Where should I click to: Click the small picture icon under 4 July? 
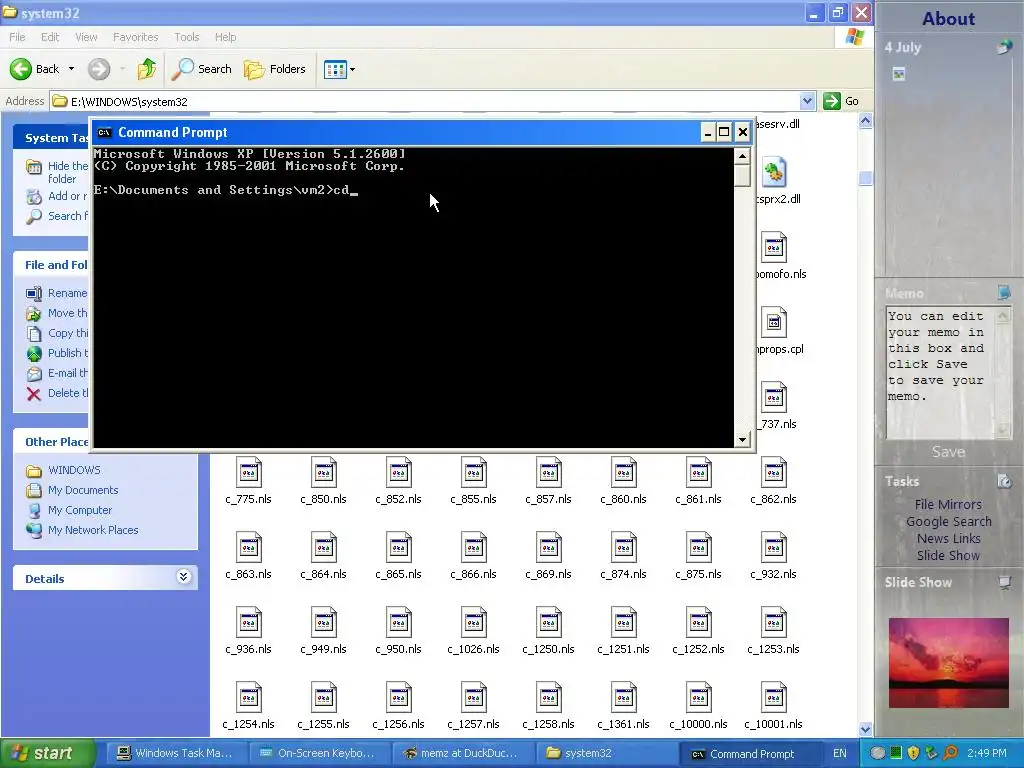click(x=899, y=74)
